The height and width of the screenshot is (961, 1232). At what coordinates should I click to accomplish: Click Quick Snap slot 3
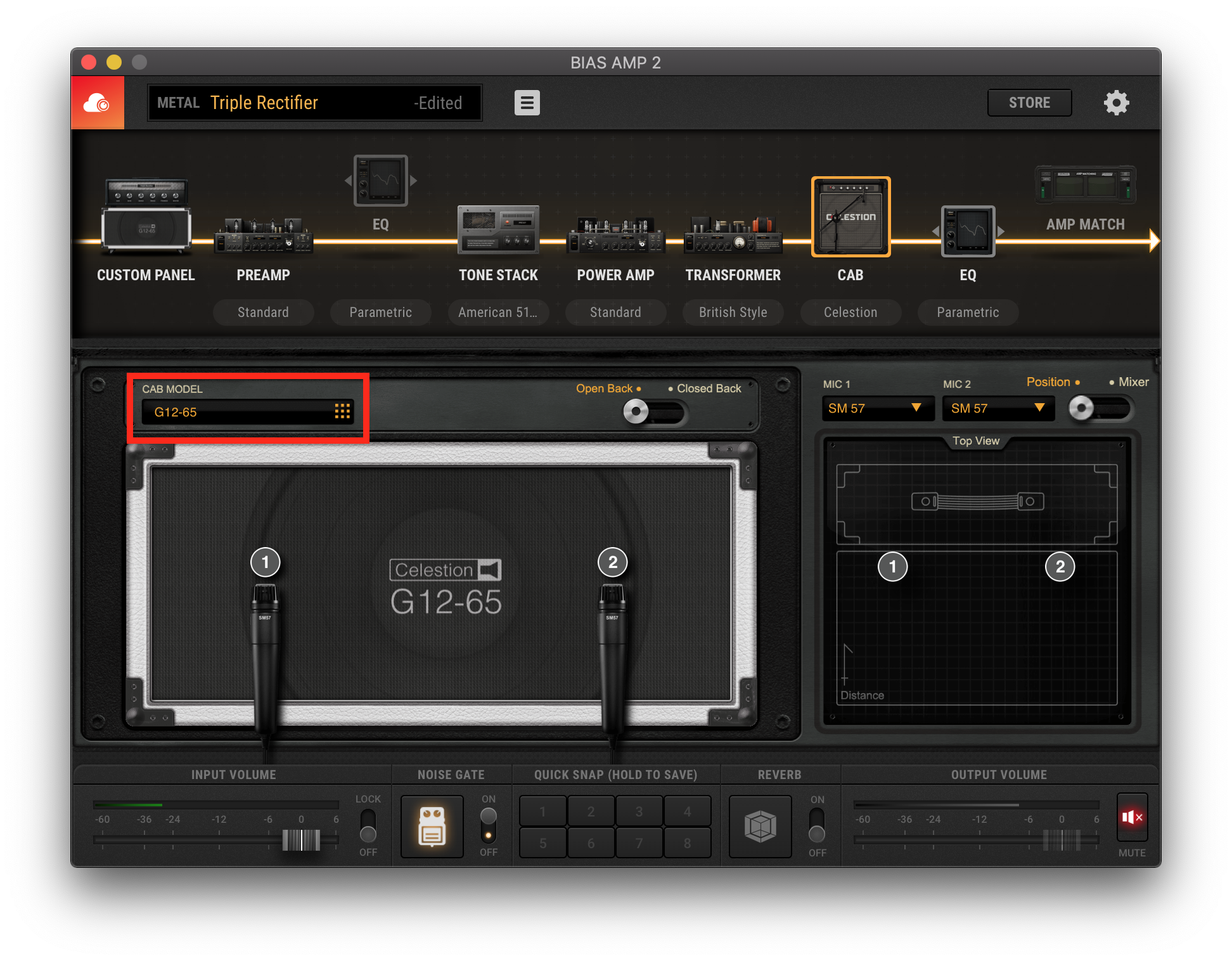(x=639, y=811)
